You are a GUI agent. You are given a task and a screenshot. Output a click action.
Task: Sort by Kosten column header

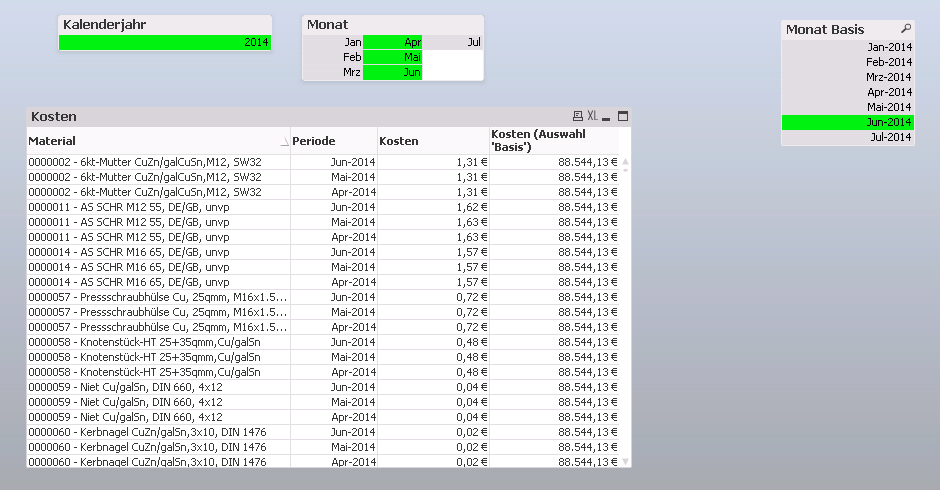pyautogui.click(x=433, y=141)
